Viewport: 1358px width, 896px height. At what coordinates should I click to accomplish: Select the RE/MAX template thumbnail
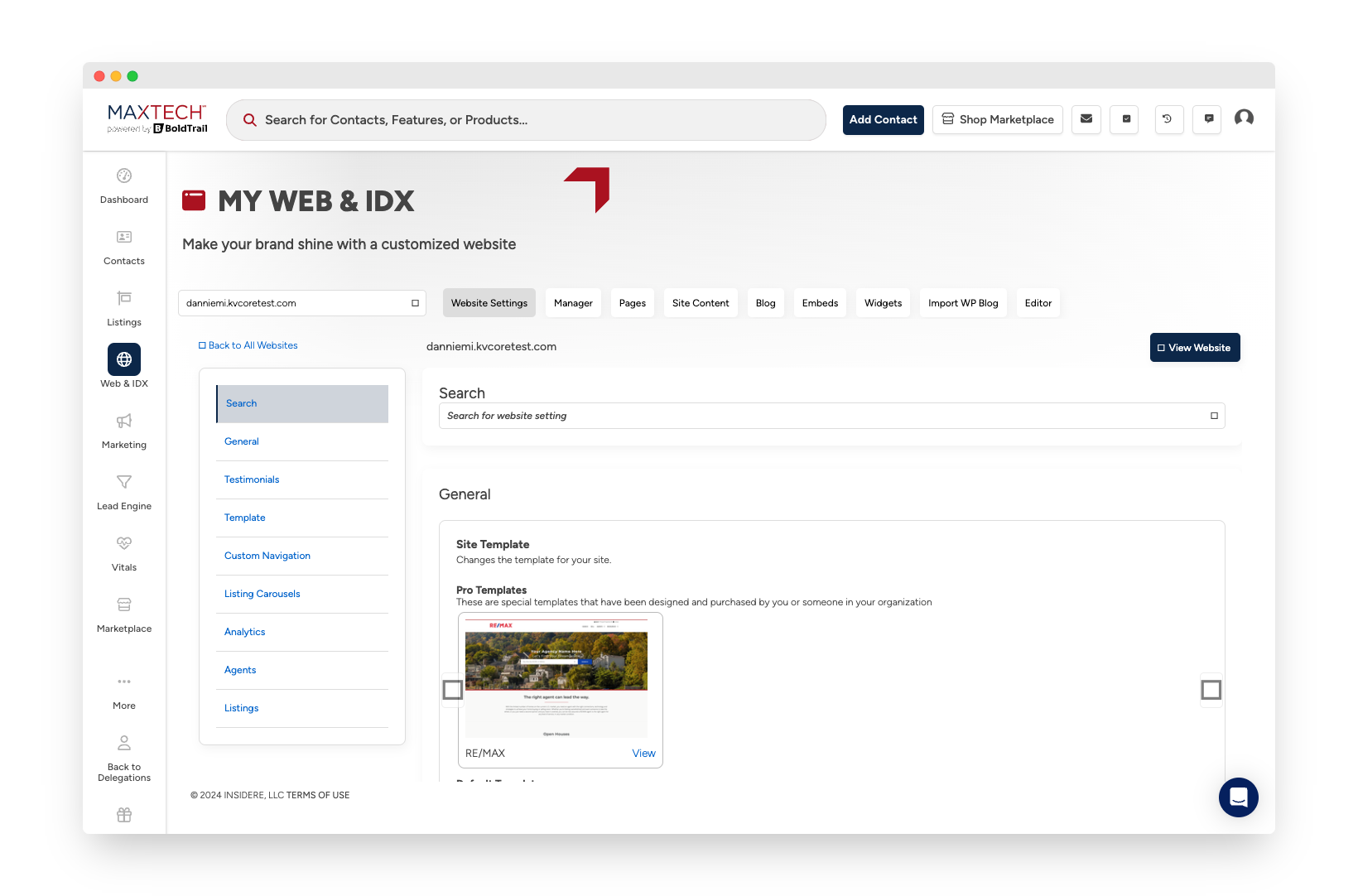click(x=556, y=679)
